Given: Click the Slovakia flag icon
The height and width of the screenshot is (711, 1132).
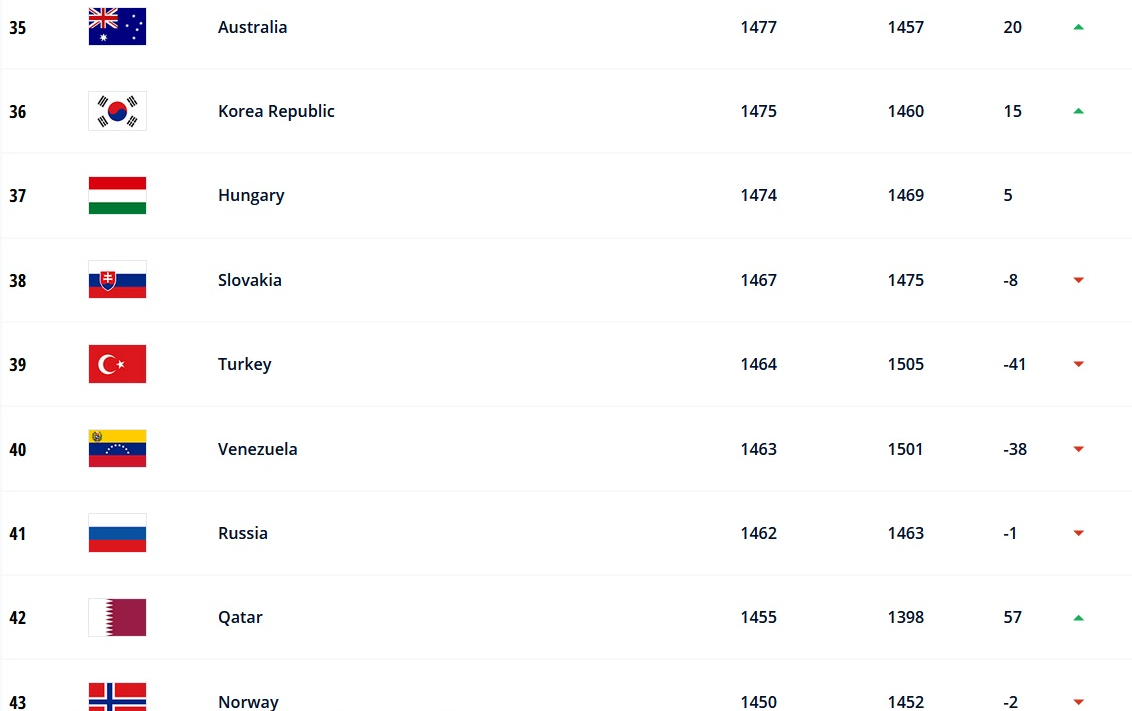Looking at the screenshot, I should click(117, 280).
